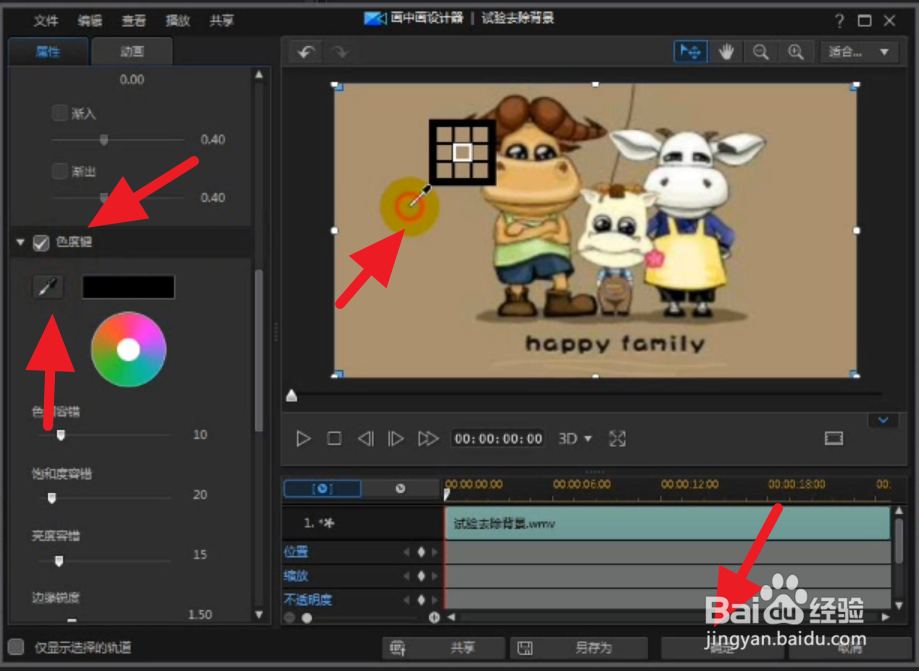Viewport: 919px width, 671px height.
Task: Open the 查看 menu
Action: (134, 21)
